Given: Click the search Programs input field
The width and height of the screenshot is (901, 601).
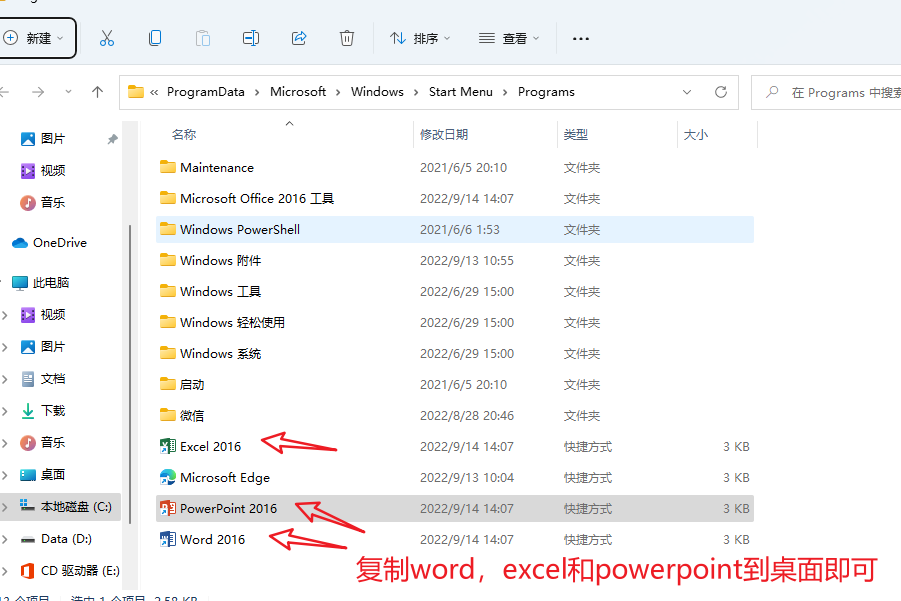Looking at the screenshot, I should tap(840, 92).
